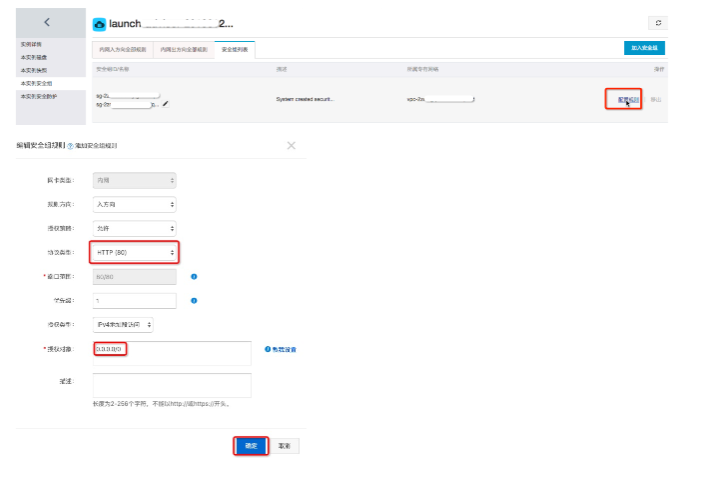Click the 配置规则 link in the table row

[x=628, y=100]
